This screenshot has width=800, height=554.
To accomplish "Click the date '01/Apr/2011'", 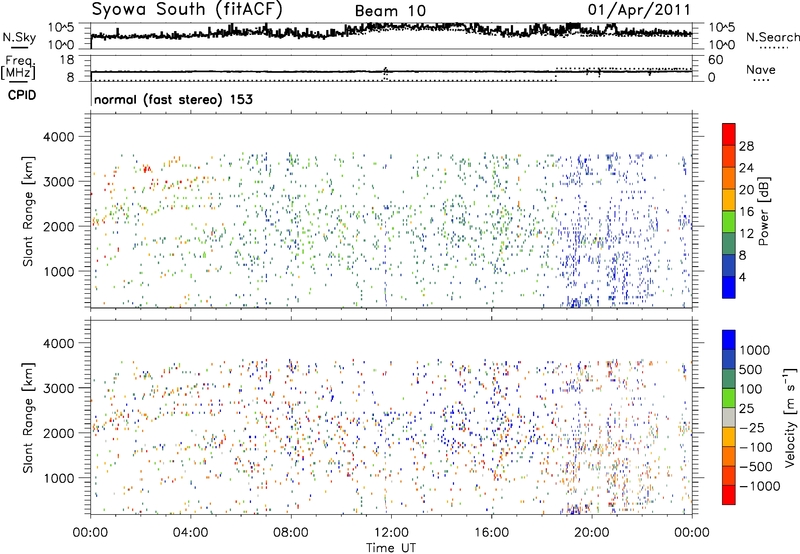I will click(639, 10).
